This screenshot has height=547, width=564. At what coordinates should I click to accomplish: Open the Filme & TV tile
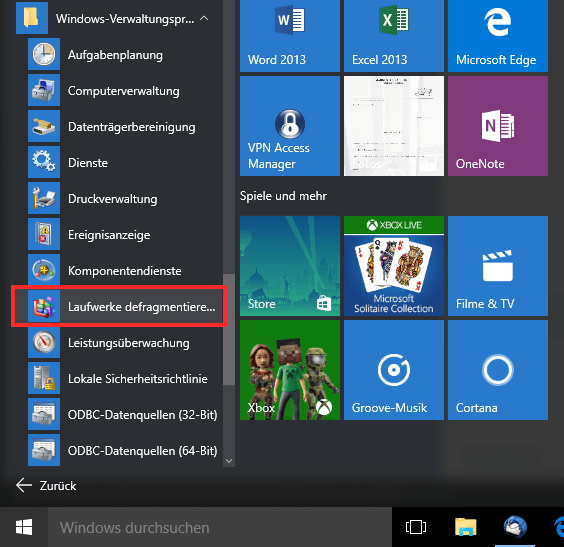(498, 266)
